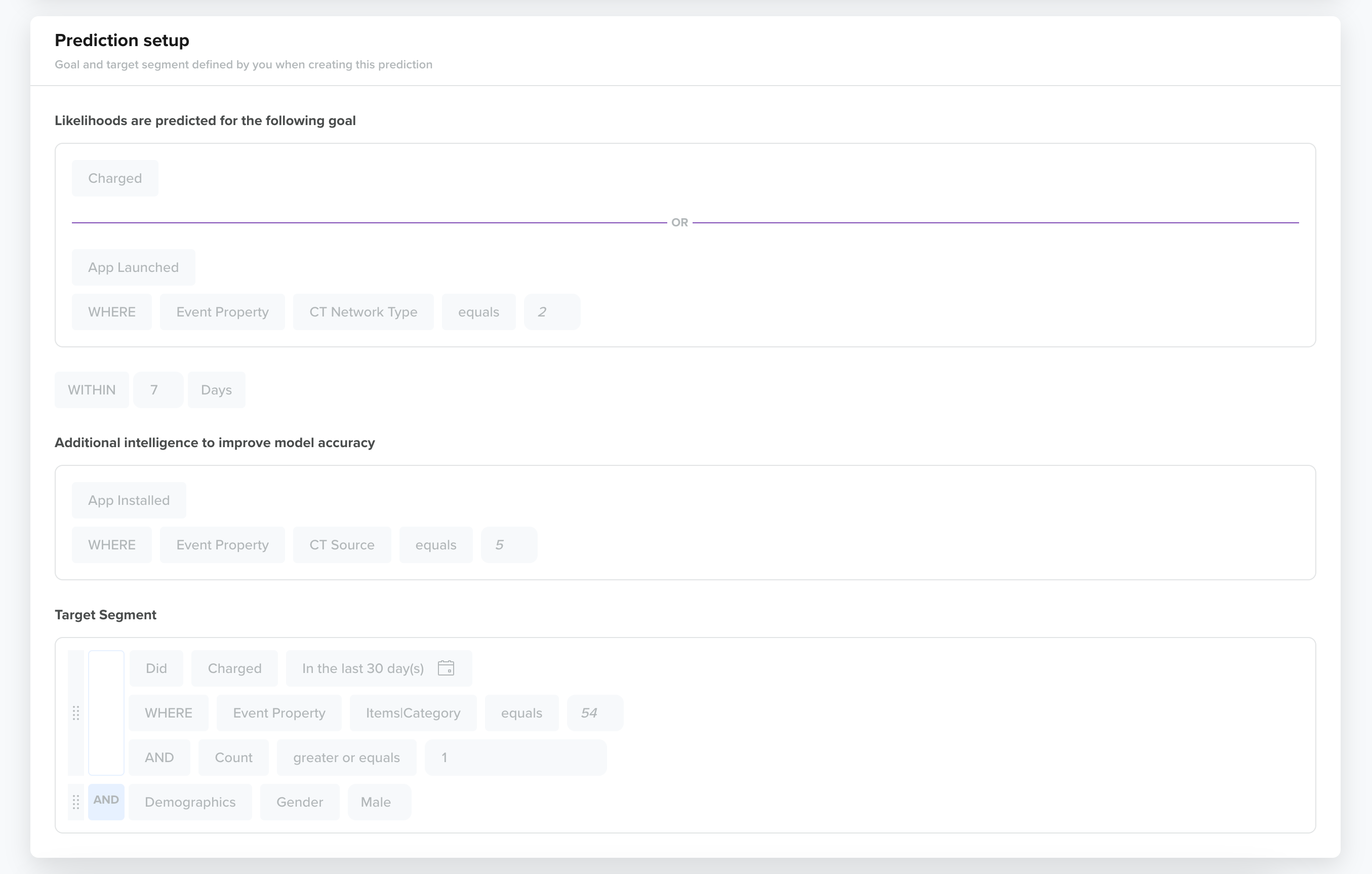
Task: Open the Gender demographic dropdown
Action: 299,802
